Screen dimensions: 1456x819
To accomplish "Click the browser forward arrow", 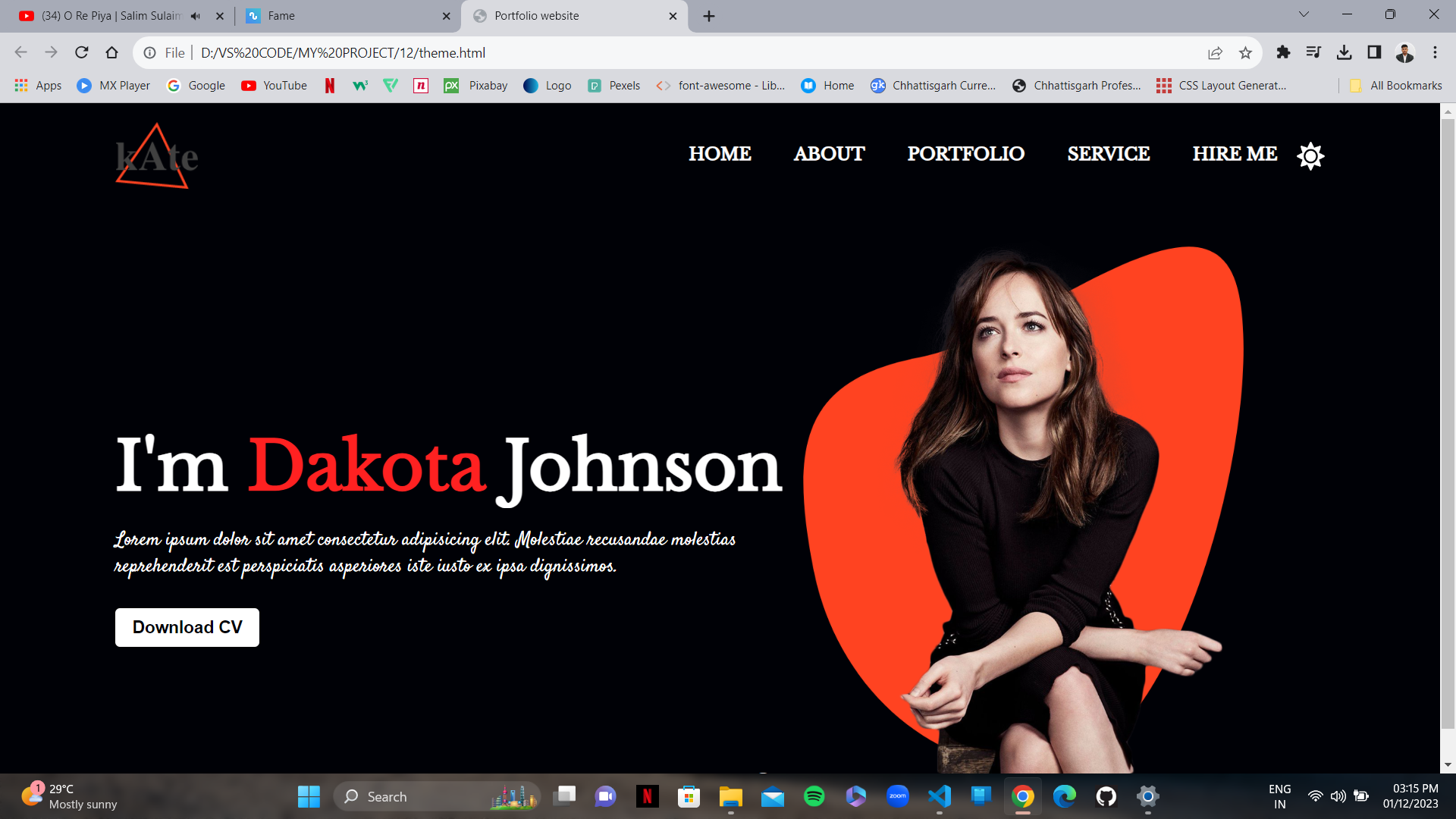I will pos(51,52).
